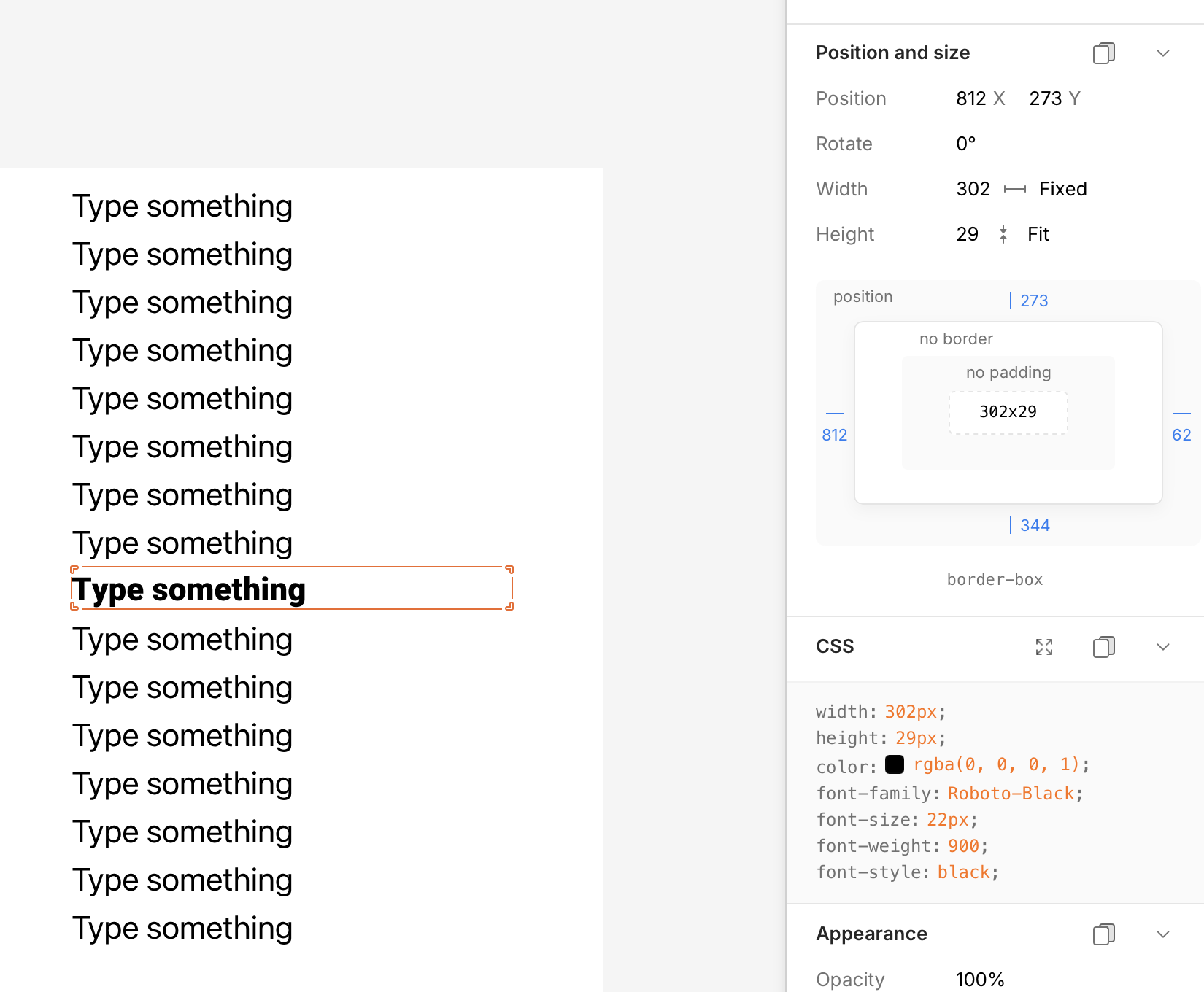Click the Y position value 273
Viewport: 1204px width, 992px height.
pyautogui.click(x=1045, y=98)
